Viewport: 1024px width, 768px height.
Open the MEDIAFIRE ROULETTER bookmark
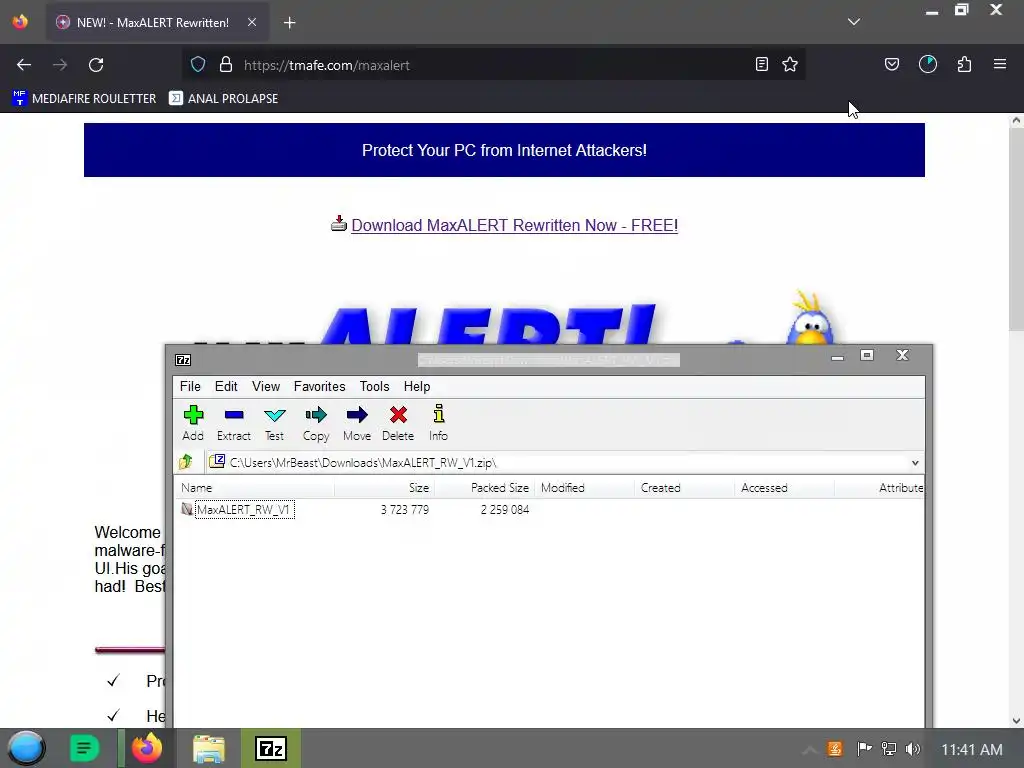pyautogui.click(x=84, y=99)
